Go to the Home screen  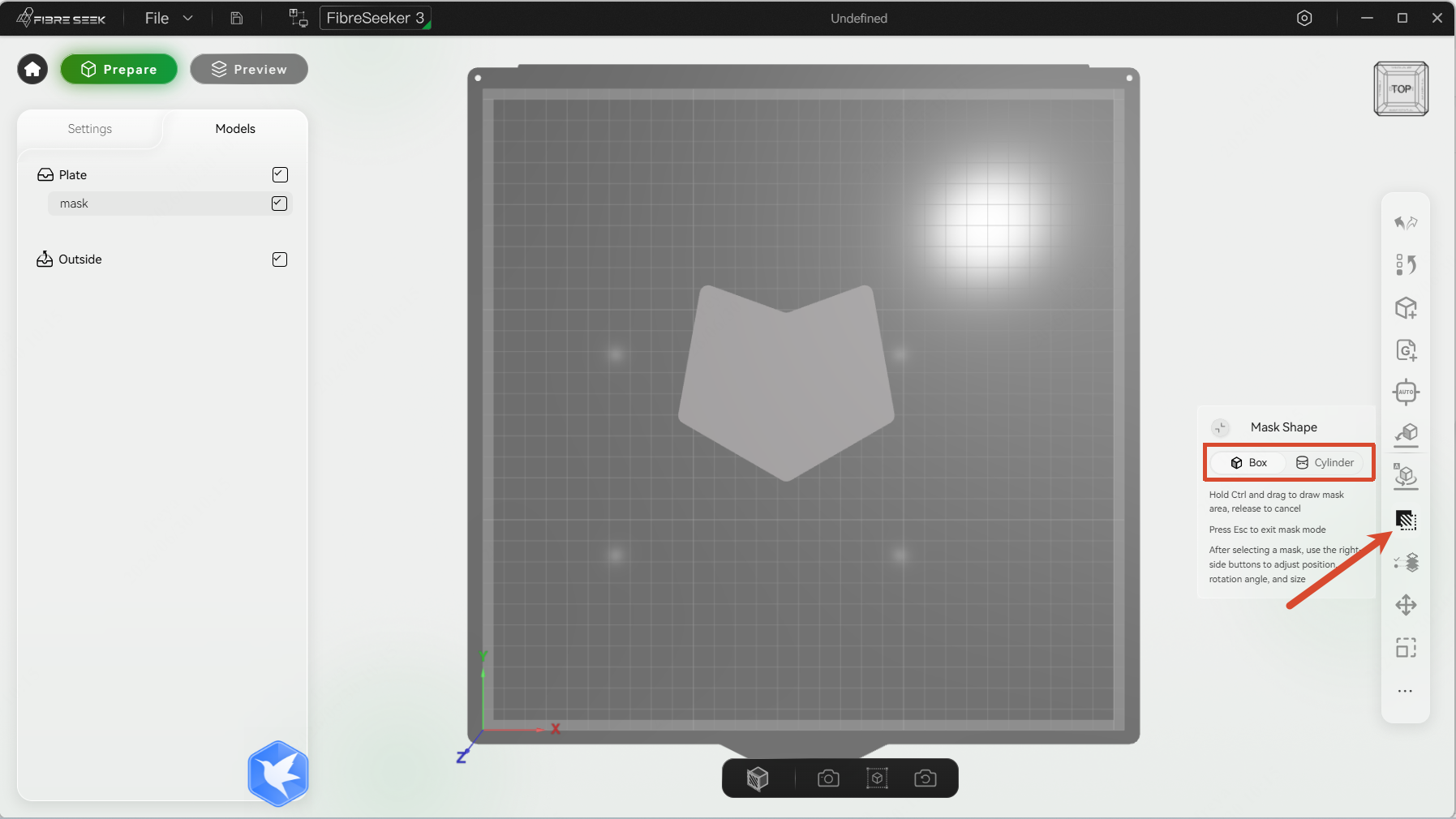pyautogui.click(x=32, y=70)
